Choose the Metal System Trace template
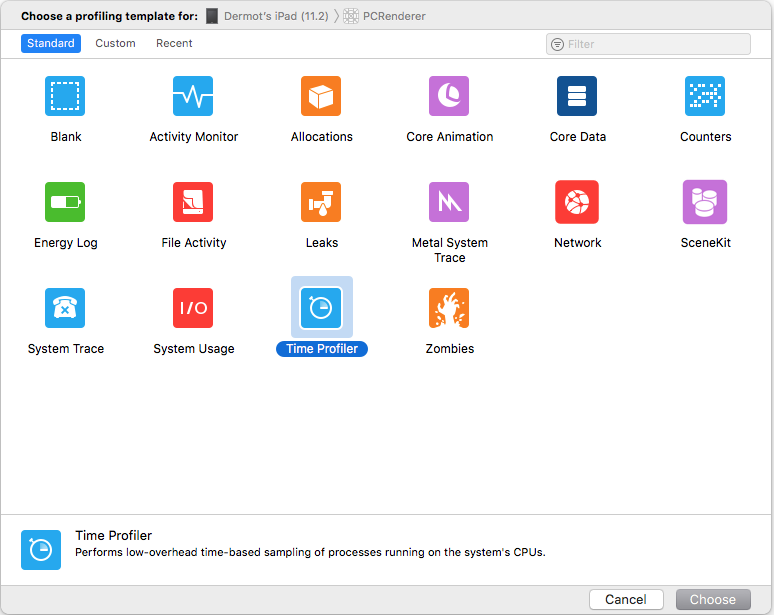Viewport: 774px width, 615px height. (x=449, y=202)
